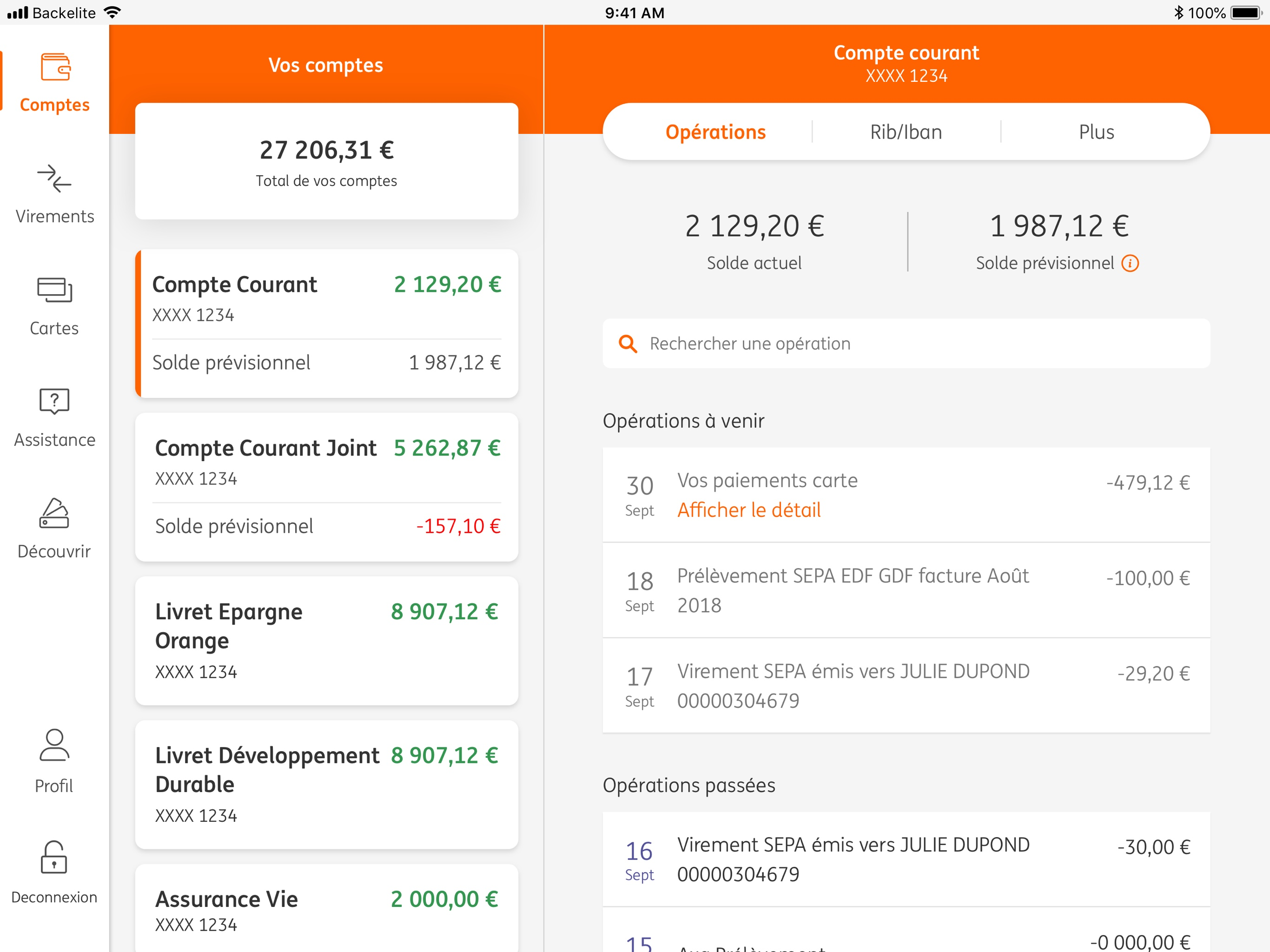Tap the orange search magnifier icon
The height and width of the screenshot is (952, 1270).
point(628,344)
